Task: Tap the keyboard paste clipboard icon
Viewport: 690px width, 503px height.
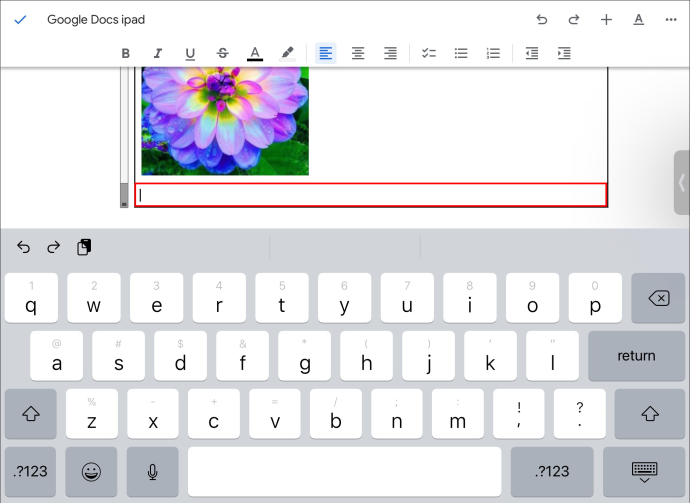Action: click(x=84, y=247)
